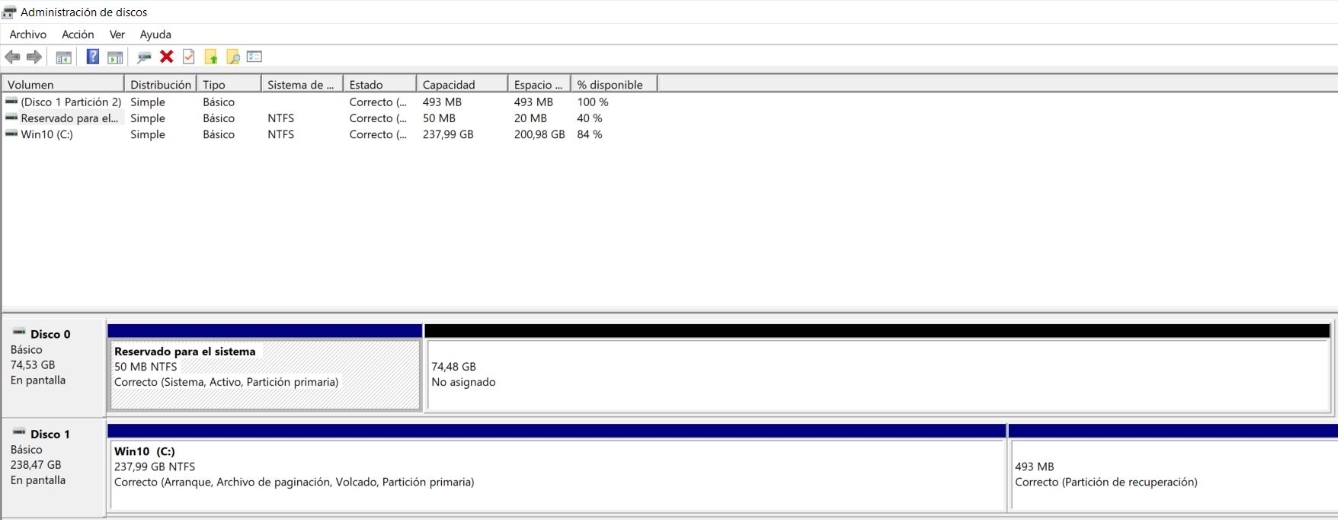Open the Archivo menu

point(28,35)
